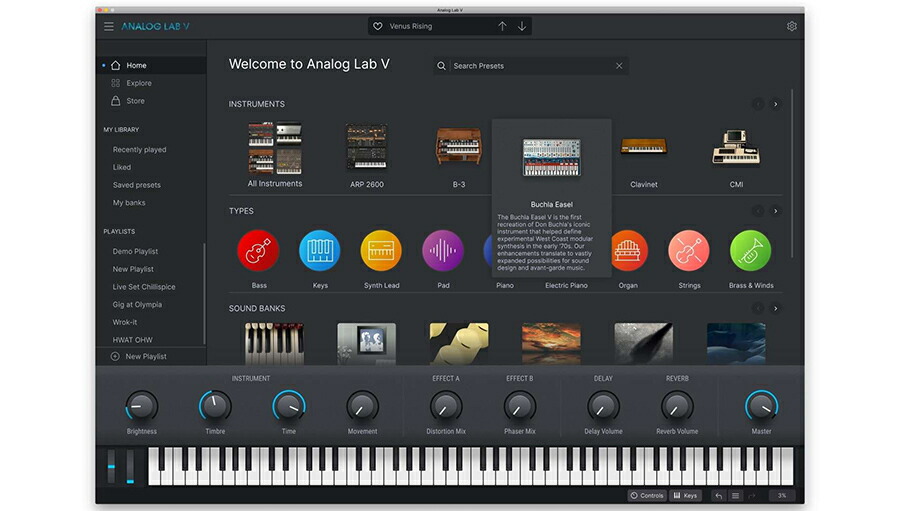Filter by Synth Lead type
900x511 pixels.
(381, 251)
